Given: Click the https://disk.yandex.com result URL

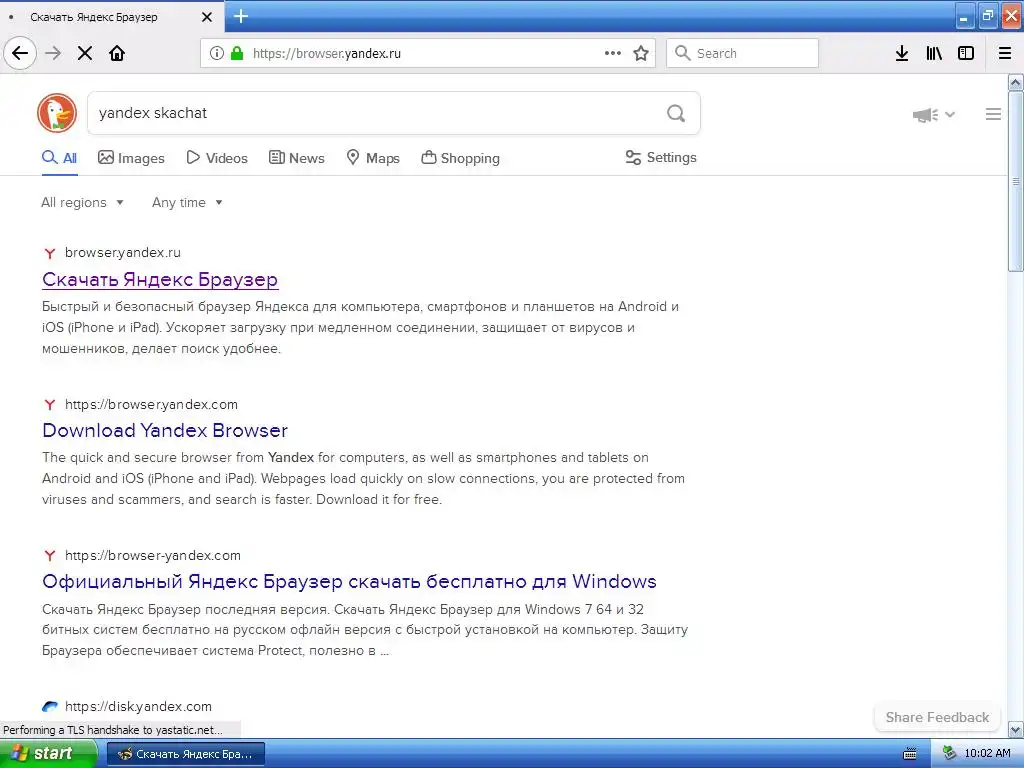Looking at the screenshot, I should 138,707.
